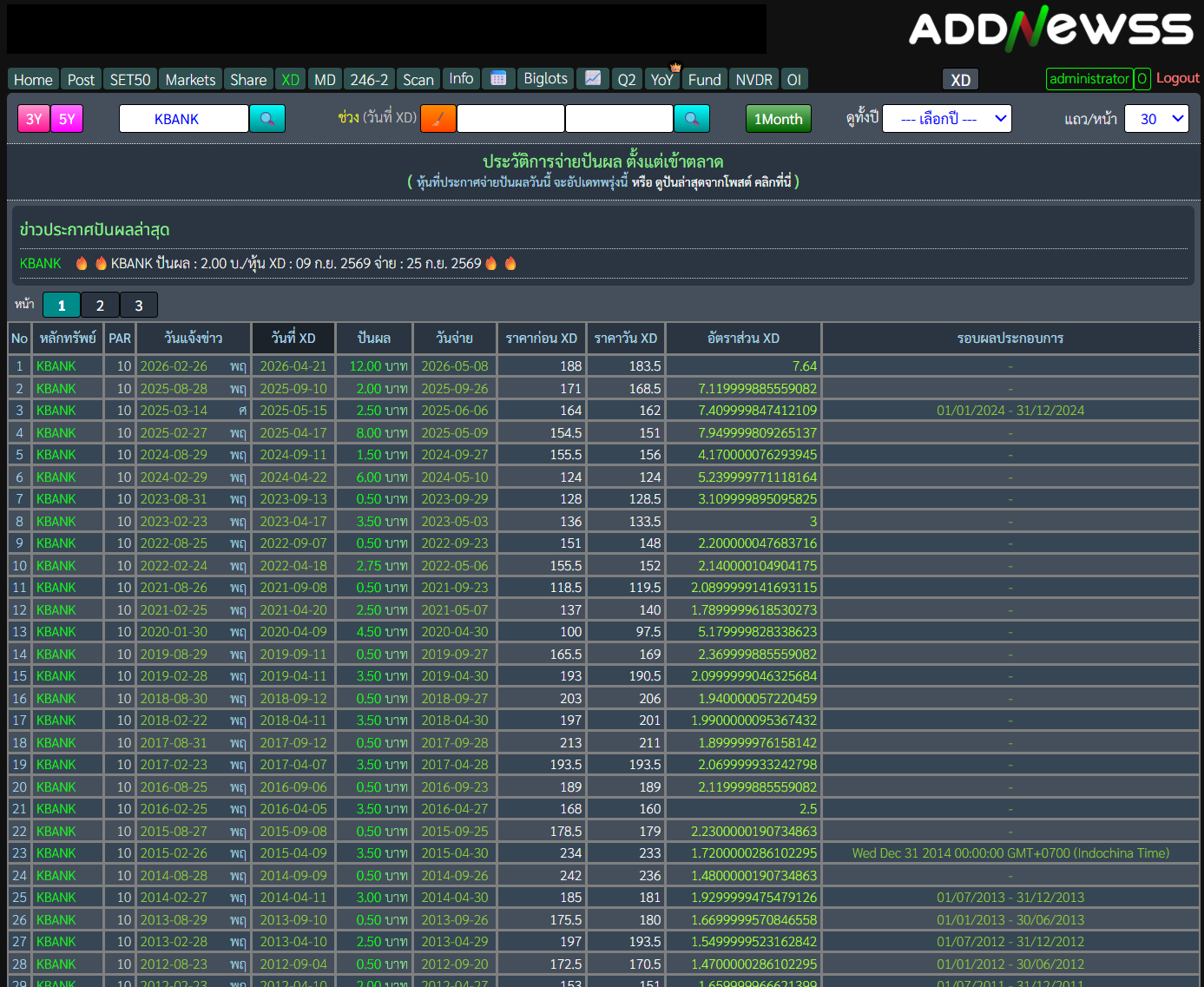
Task: Open the 246-2 menu item
Action: pos(369,80)
